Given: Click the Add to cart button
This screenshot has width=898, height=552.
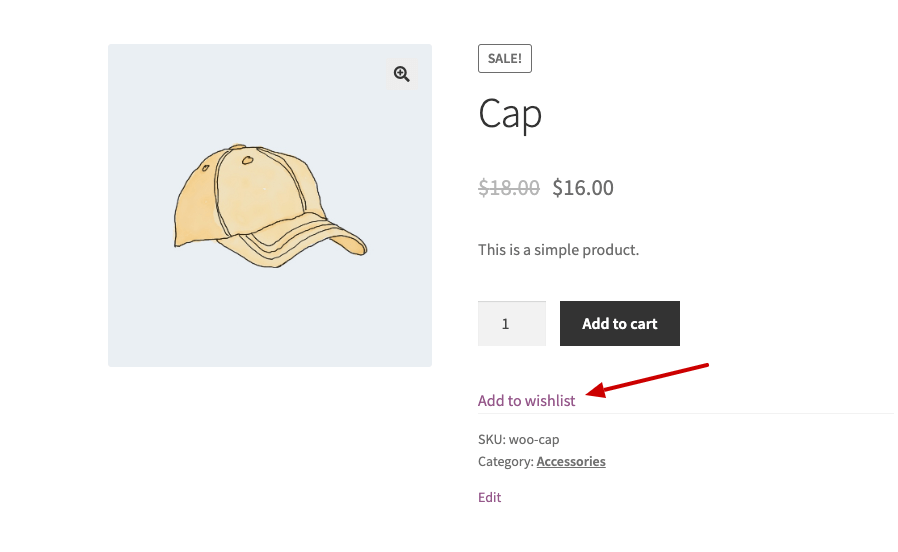Looking at the screenshot, I should point(620,324).
